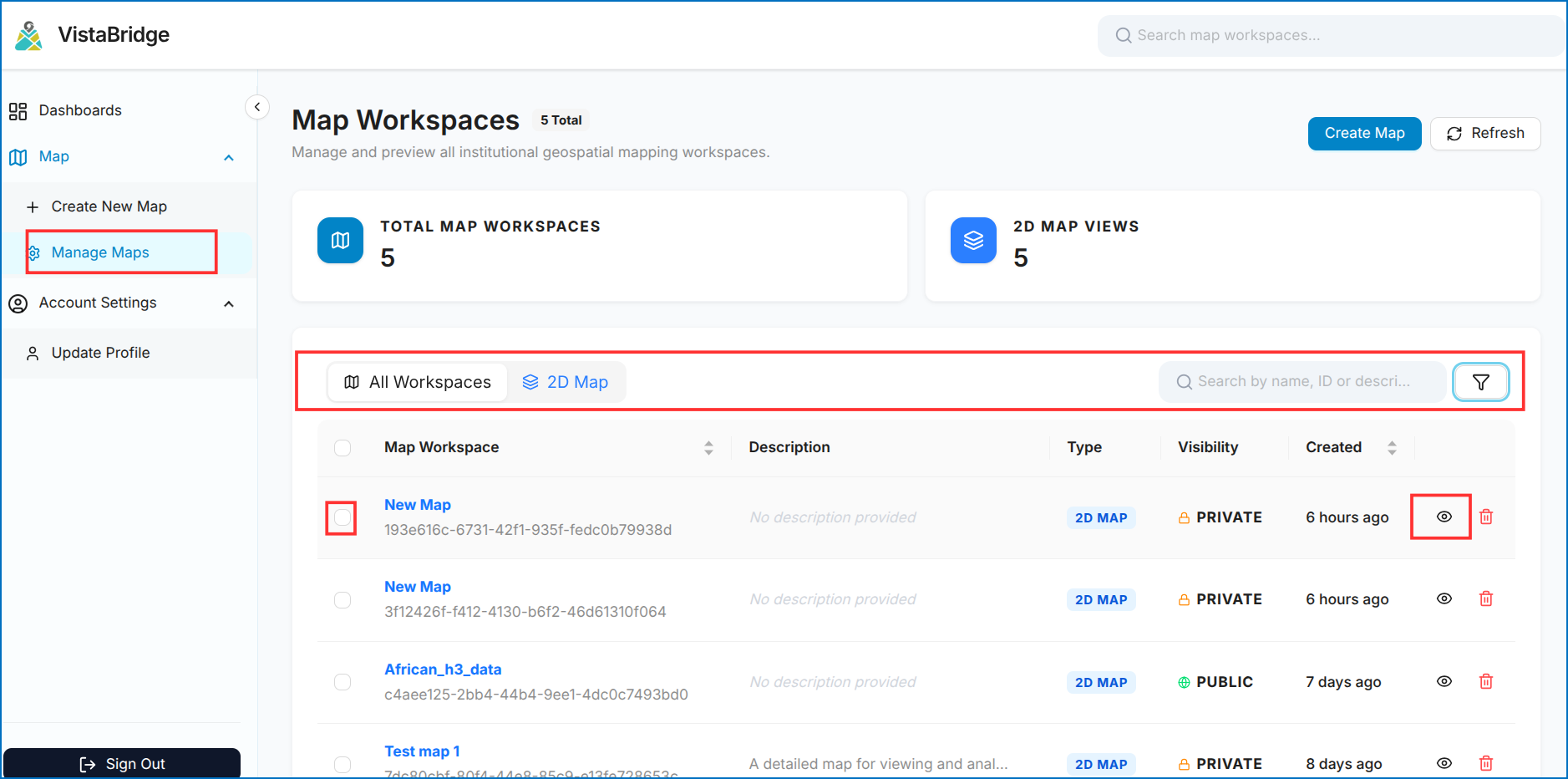This screenshot has height=779, width=1568.
Task: Click the Total Map Workspaces map icon
Action: click(340, 241)
